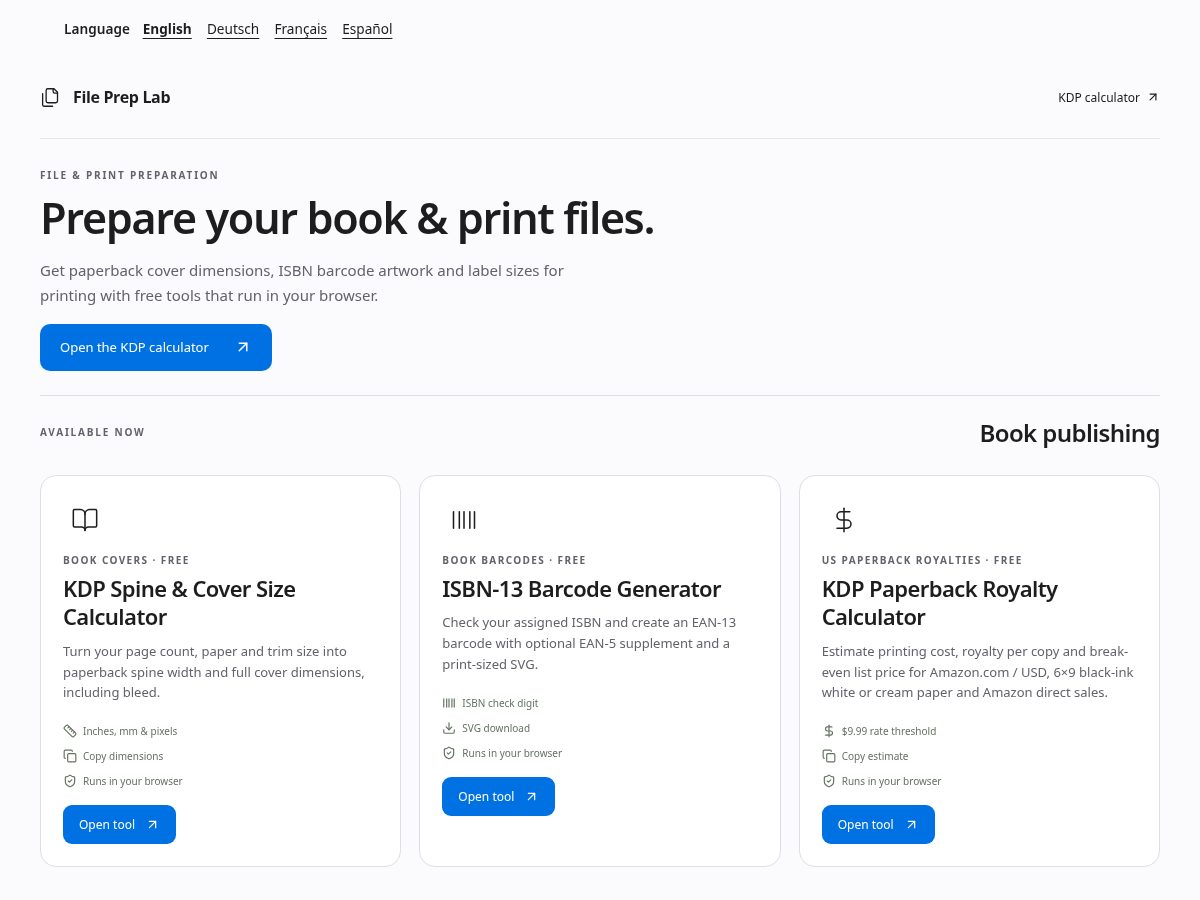This screenshot has width=1200, height=900.
Task: Click the copy icon next to Copy dimensions
Action: point(70,756)
